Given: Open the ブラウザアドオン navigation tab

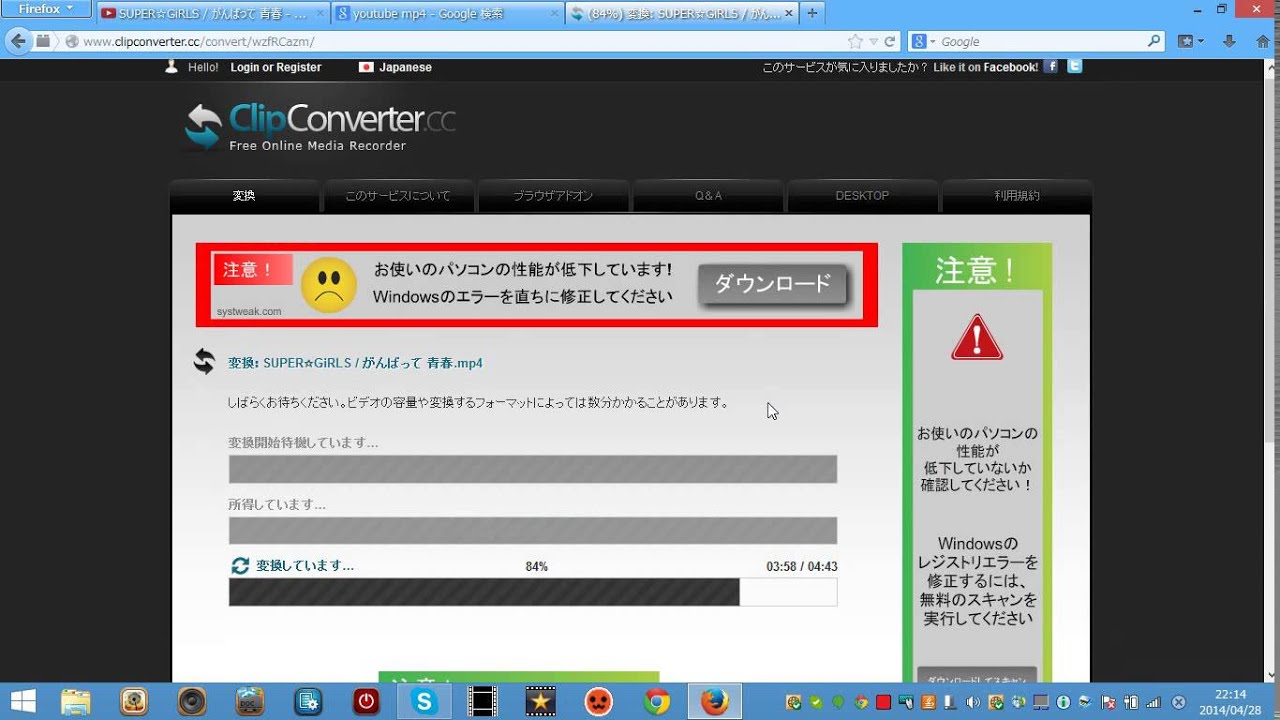Looking at the screenshot, I should coord(553,196).
